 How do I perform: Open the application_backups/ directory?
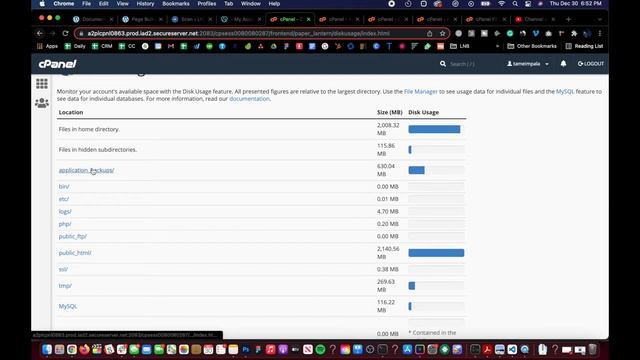[86, 170]
